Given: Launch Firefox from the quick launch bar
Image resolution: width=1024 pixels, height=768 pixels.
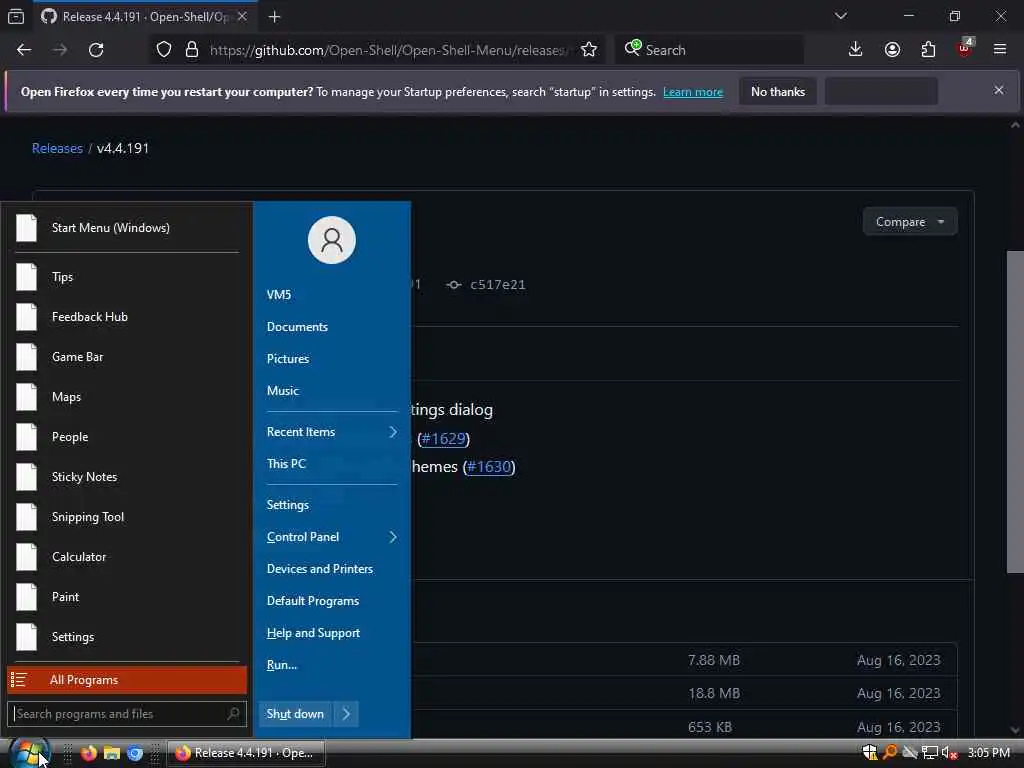Looking at the screenshot, I should (x=89, y=753).
